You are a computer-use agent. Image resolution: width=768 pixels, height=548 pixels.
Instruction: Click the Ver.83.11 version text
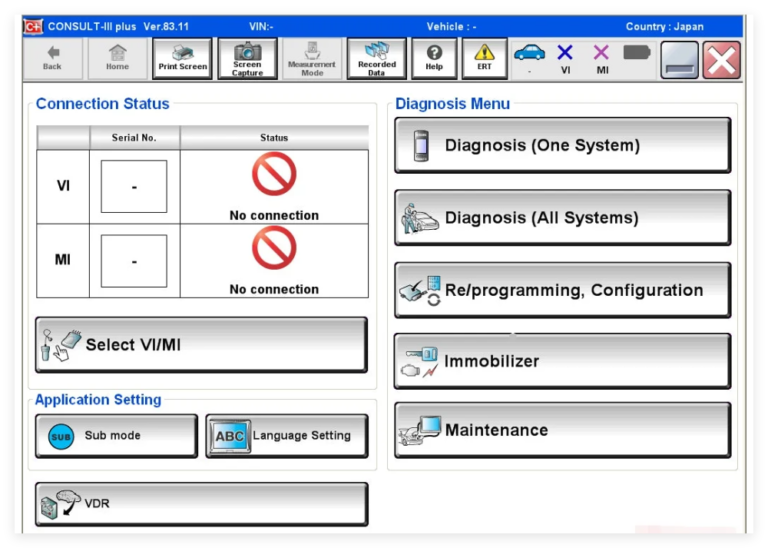166,27
